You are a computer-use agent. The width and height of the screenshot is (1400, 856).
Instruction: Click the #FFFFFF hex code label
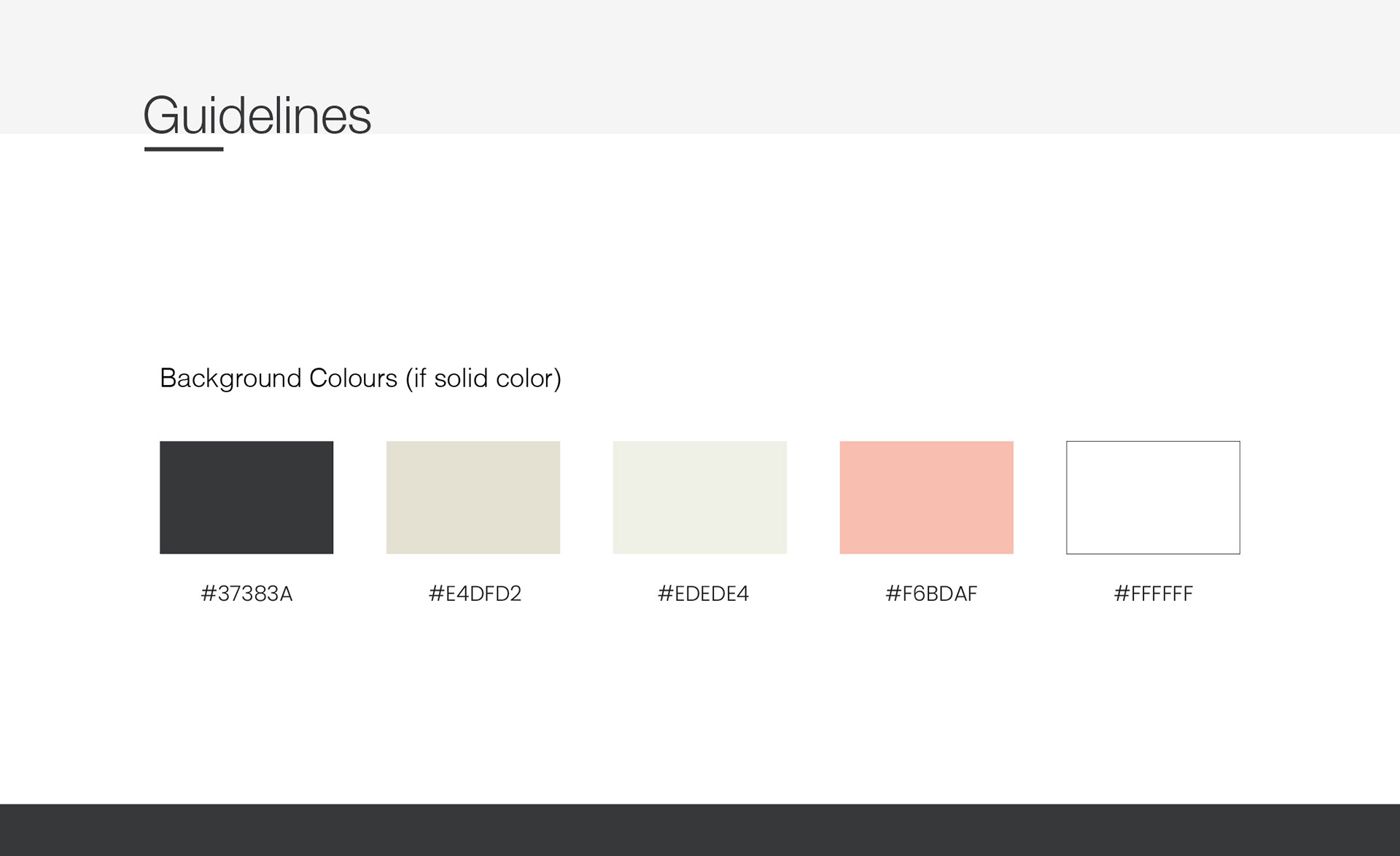pyautogui.click(x=1153, y=594)
